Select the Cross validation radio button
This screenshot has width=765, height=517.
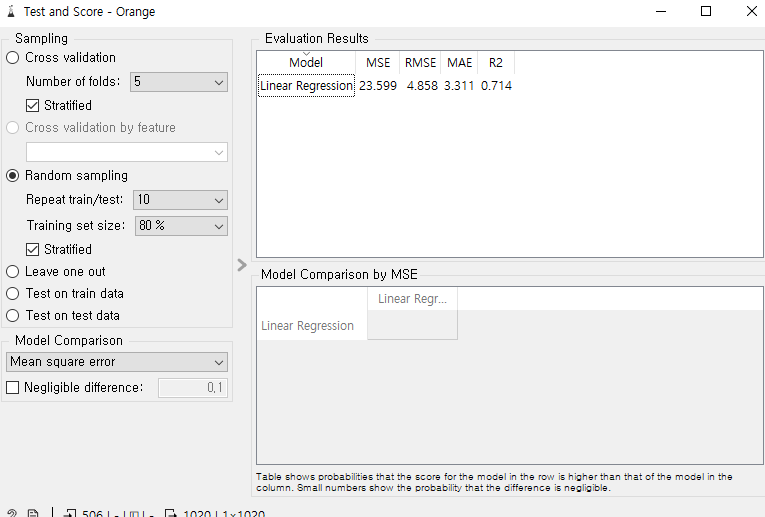(13, 58)
